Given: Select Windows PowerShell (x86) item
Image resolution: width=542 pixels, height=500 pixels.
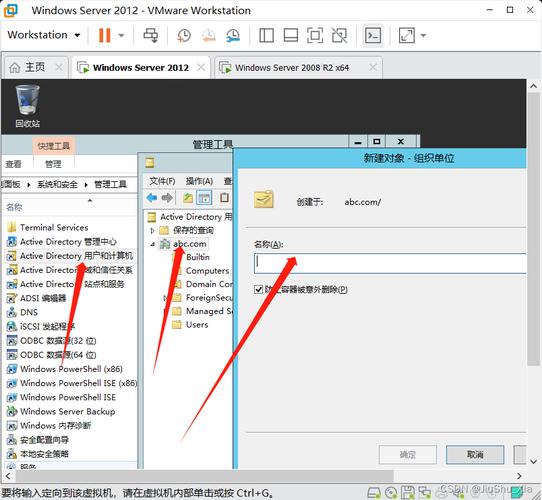Looking at the screenshot, I should pyautogui.click(x=65, y=369).
